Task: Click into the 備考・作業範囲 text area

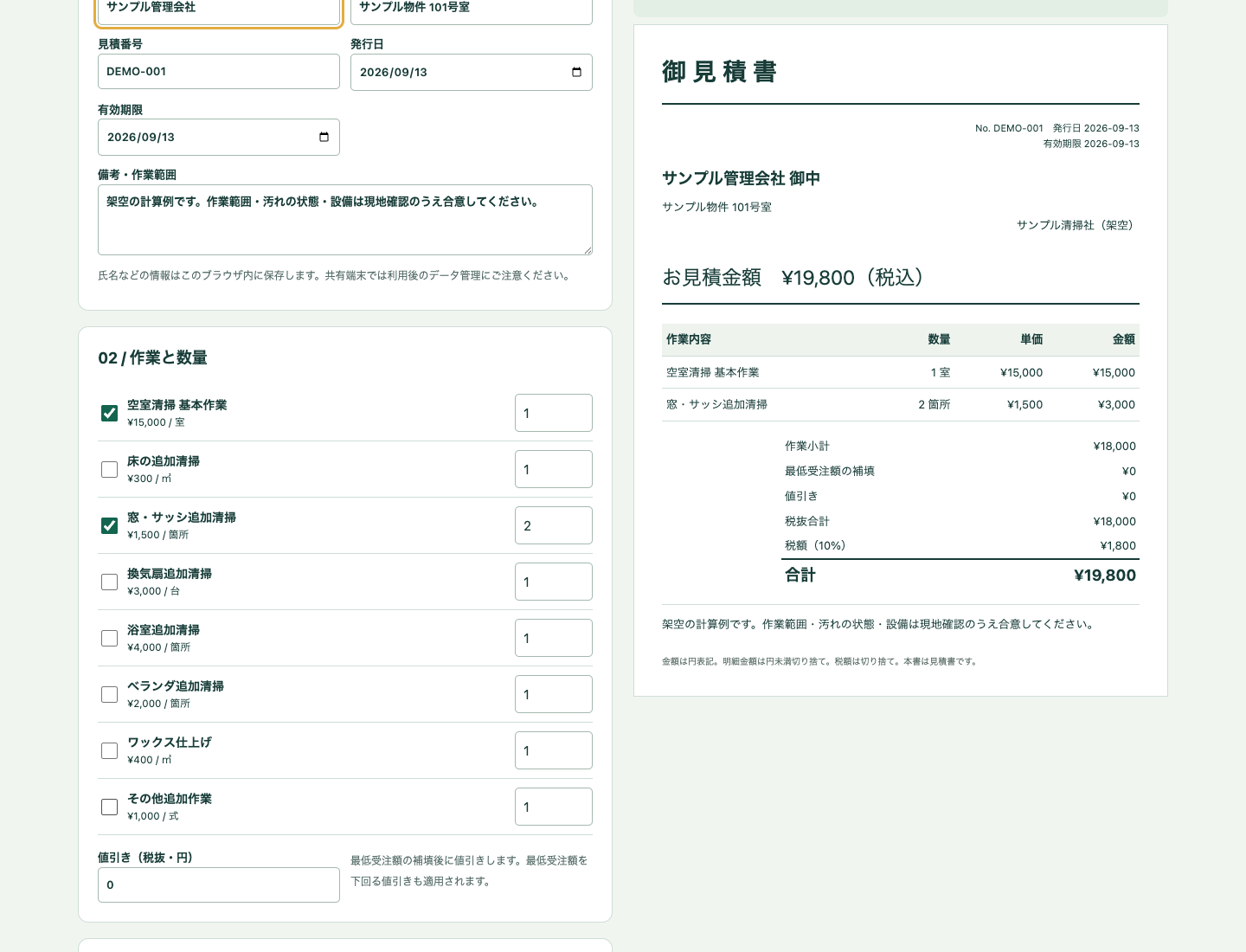Action: [x=345, y=220]
